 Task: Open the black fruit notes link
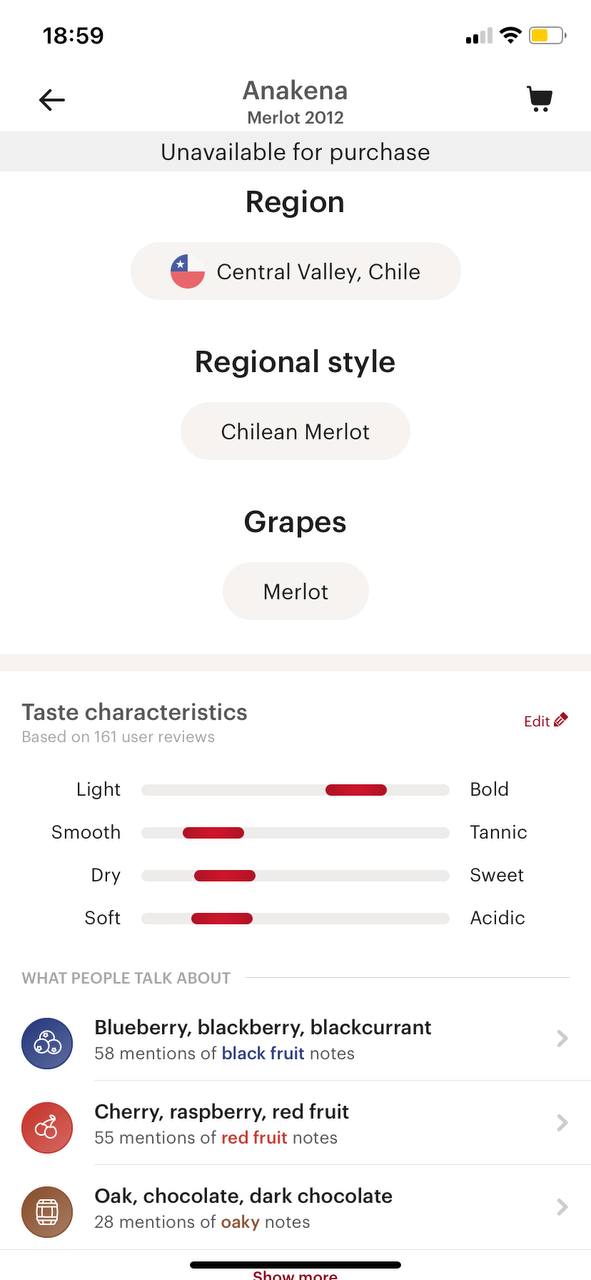coord(263,1053)
